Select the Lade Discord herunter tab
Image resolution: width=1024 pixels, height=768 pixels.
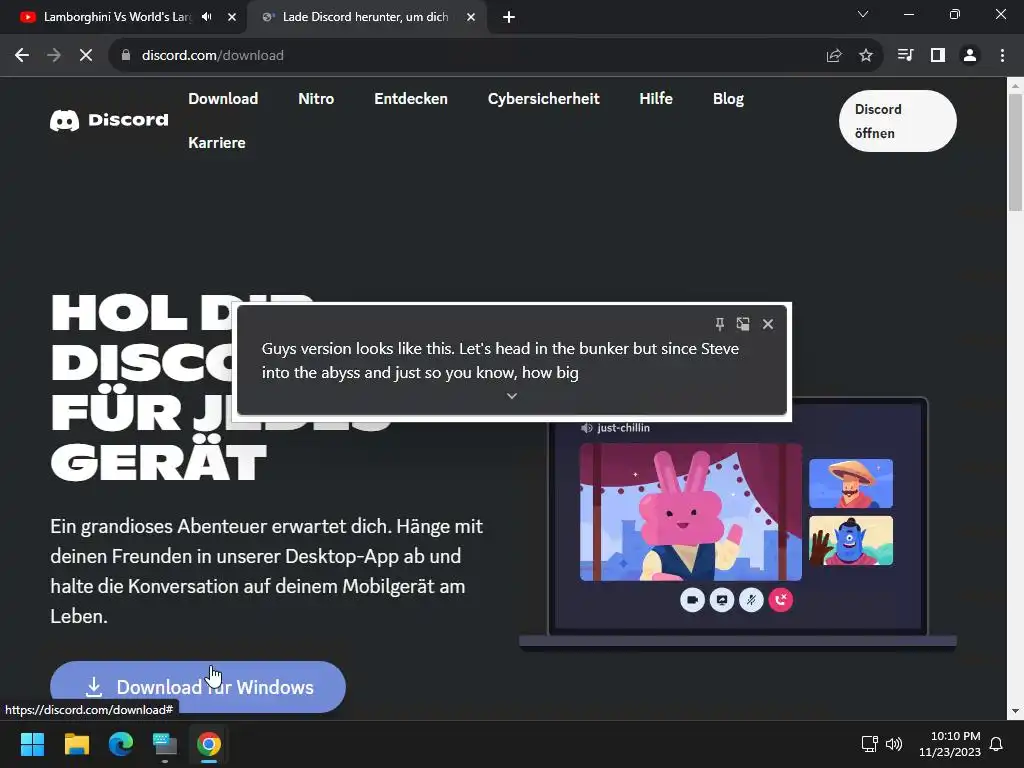(x=366, y=17)
